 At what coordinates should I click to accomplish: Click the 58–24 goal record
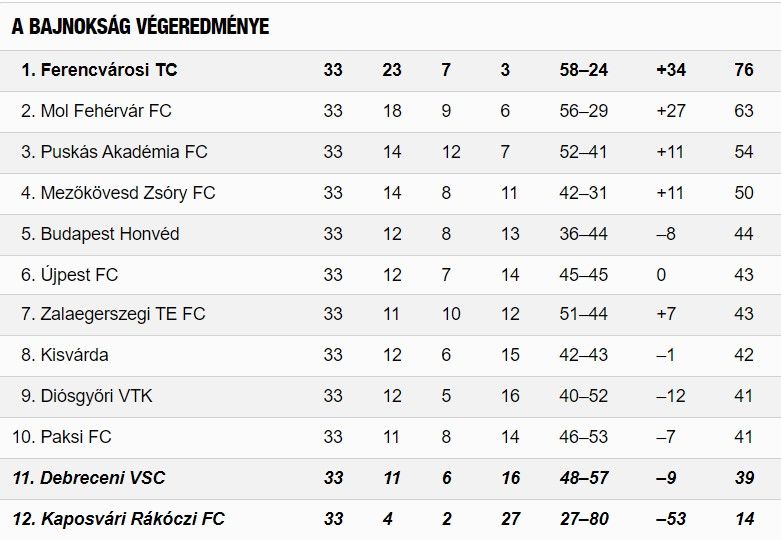pos(583,70)
